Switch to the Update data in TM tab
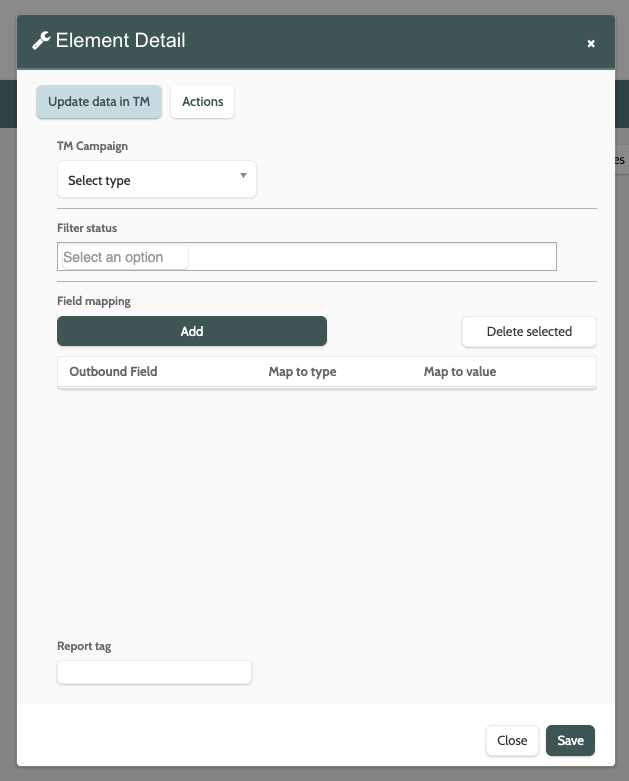This screenshot has height=781, width=629. 99,102
